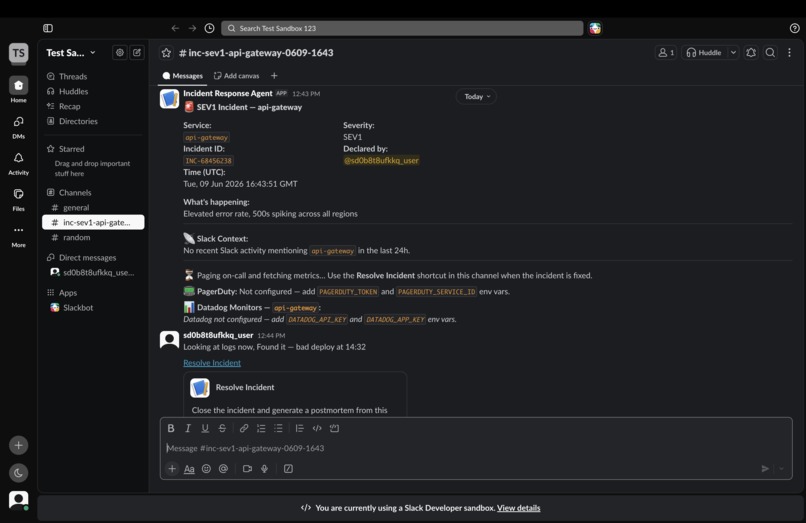Start a Huddle in this channel
This screenshot has height=523, width=806.
pyautogui.click(x=704, y=52)
